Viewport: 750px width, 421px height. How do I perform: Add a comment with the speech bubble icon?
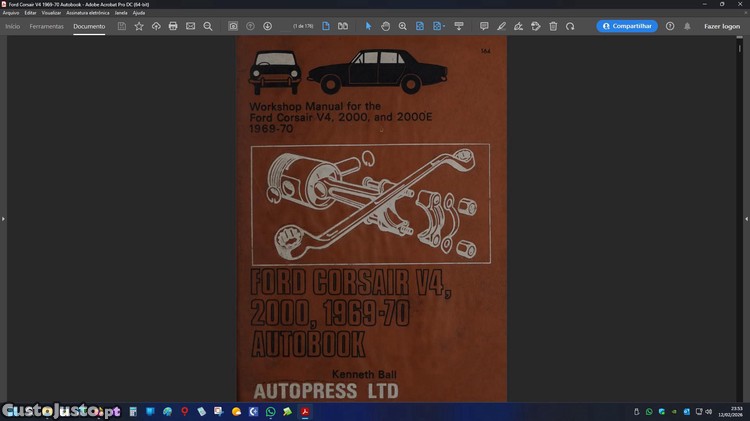tap(484, 26)
